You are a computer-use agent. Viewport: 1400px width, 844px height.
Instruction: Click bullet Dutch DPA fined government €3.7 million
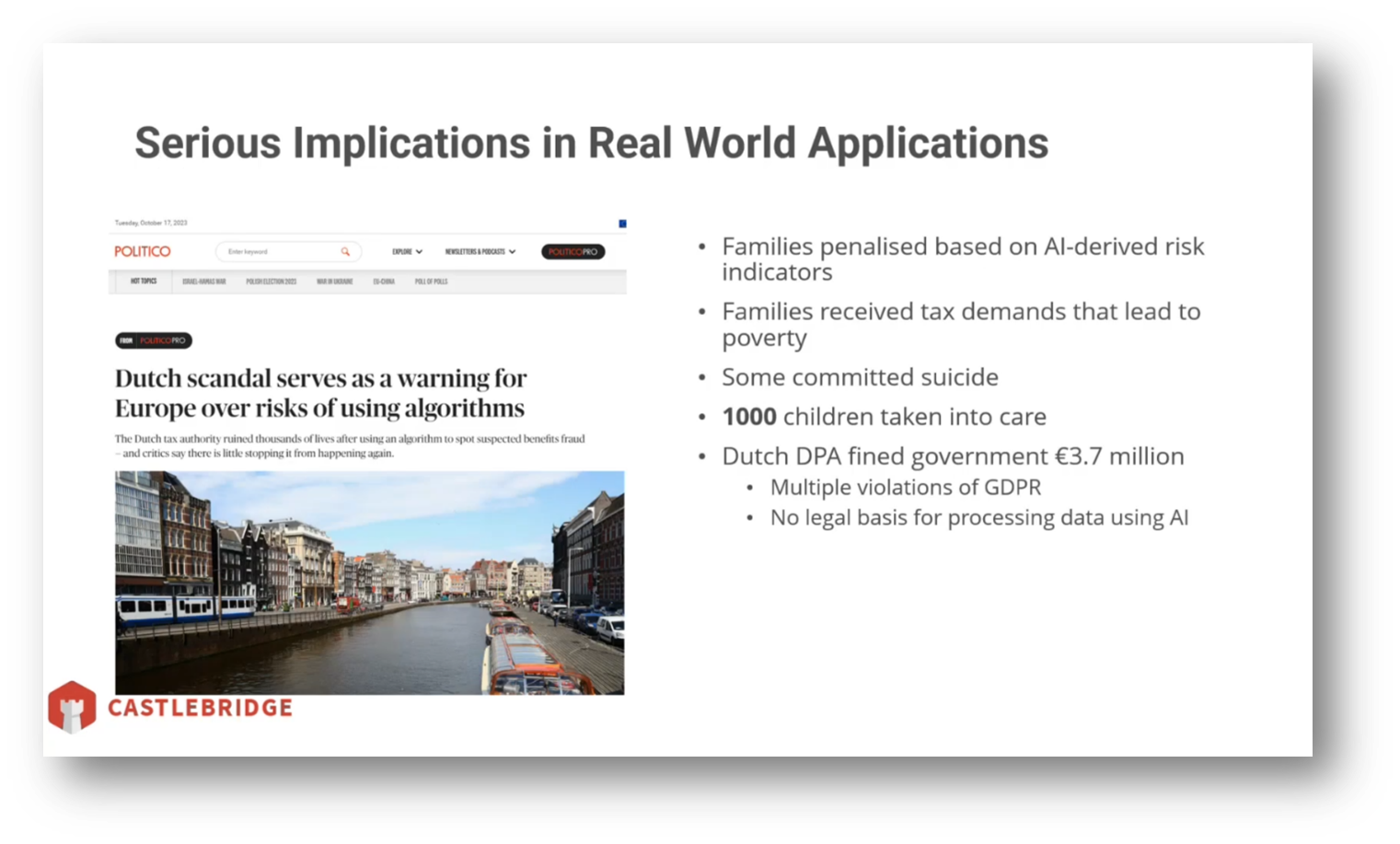(x=953, y=457)
